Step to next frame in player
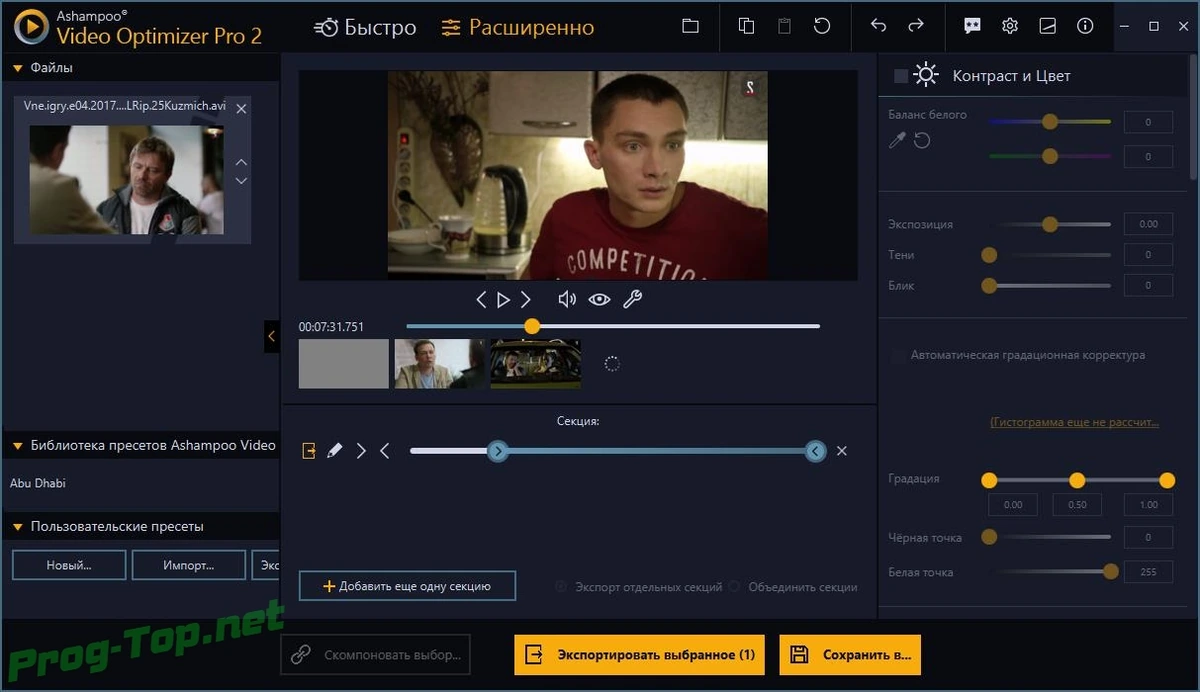The image size is (1200, 692). click(x=526, y=299)
